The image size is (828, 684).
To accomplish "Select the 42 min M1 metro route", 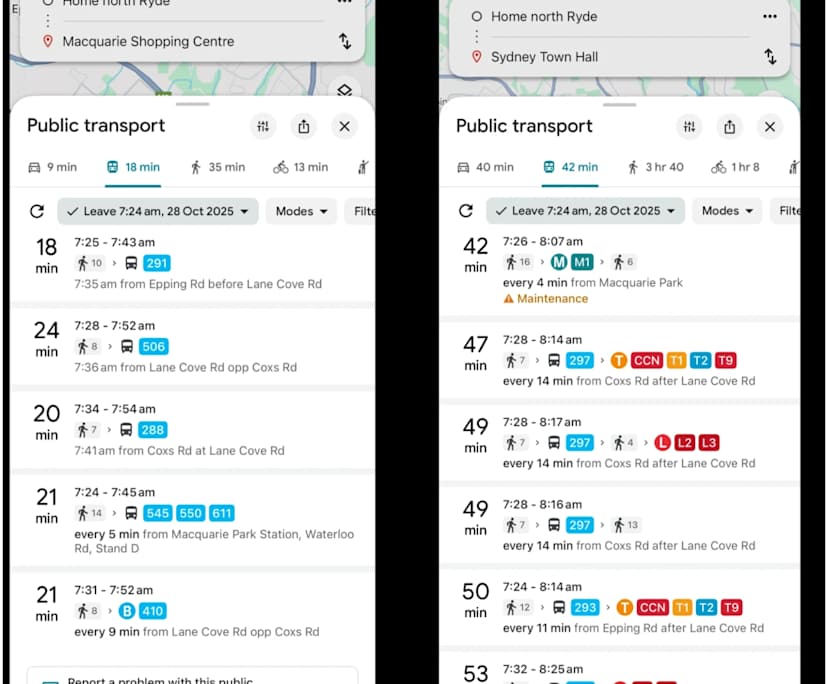I will pos(620,268).
